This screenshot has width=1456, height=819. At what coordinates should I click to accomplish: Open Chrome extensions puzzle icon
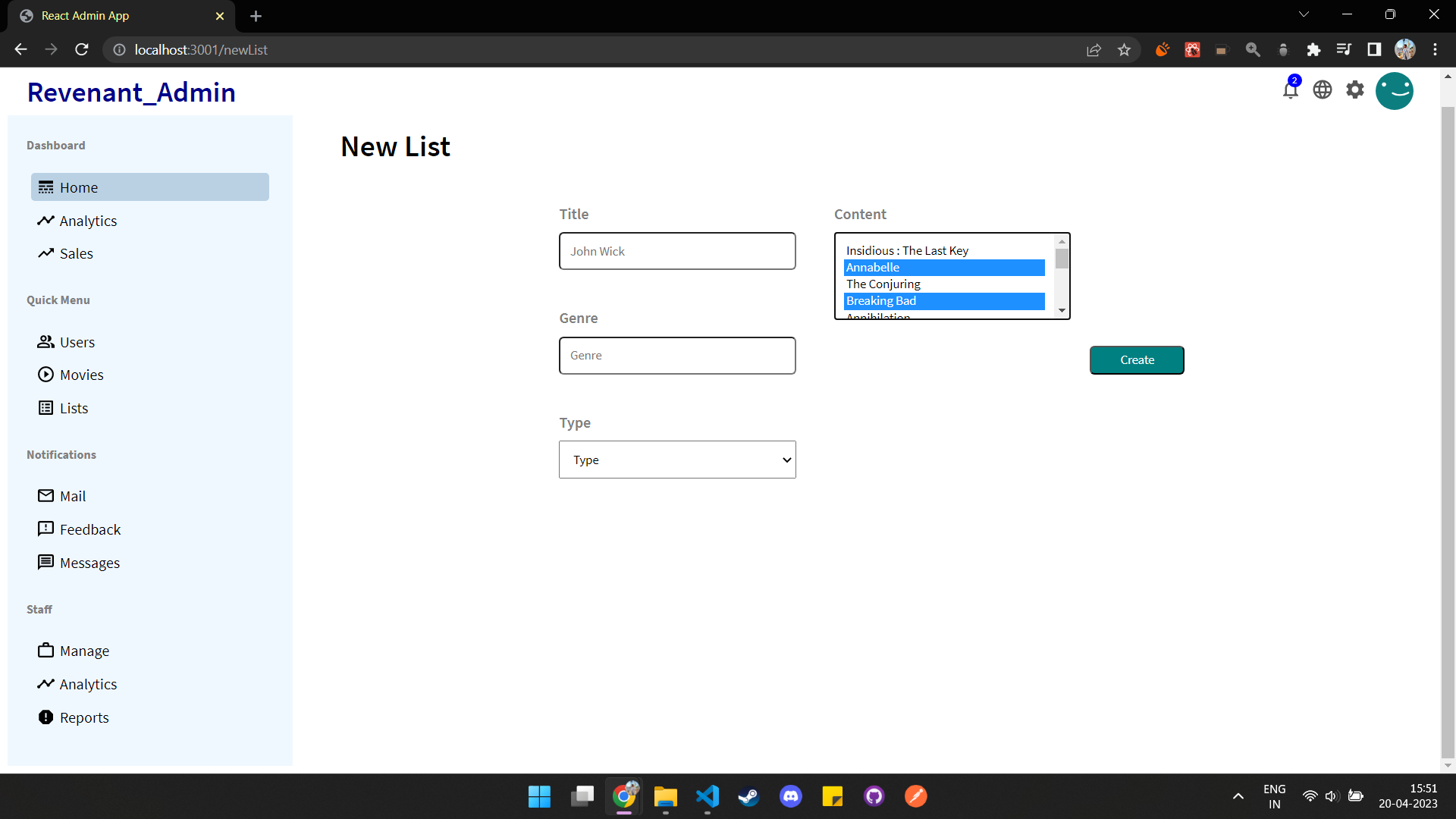[x=1313, y=50]
